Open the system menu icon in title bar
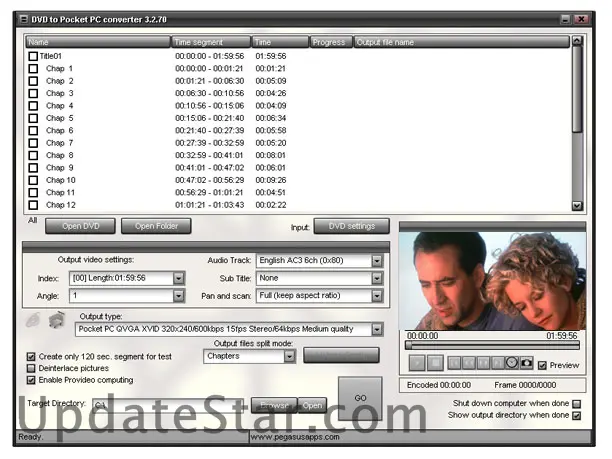612x459 pixels. tap(24, 19)
